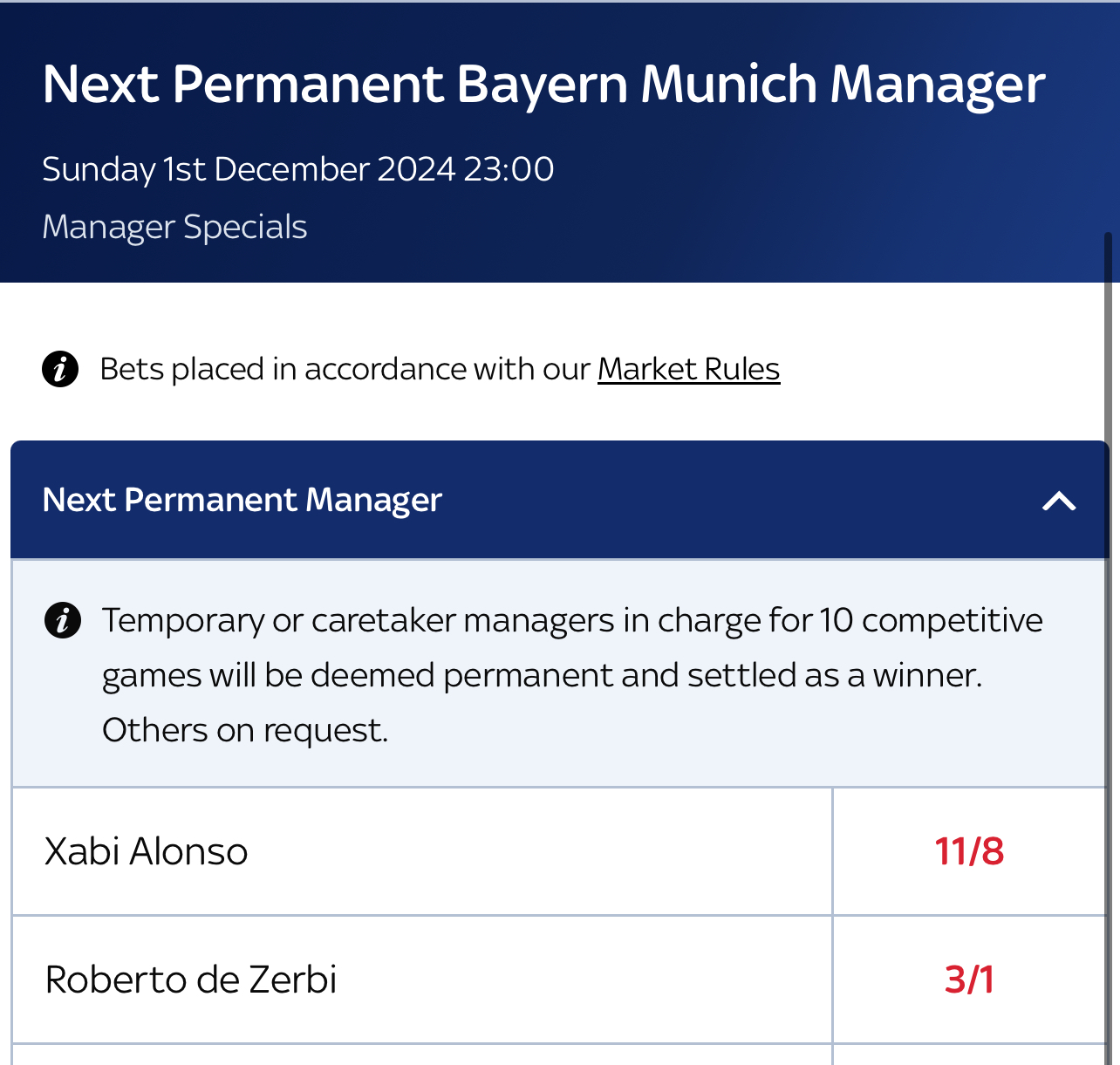Click the word Bayern in the page title
The image size is (1120, 1065).
click(x=542, y=86)
